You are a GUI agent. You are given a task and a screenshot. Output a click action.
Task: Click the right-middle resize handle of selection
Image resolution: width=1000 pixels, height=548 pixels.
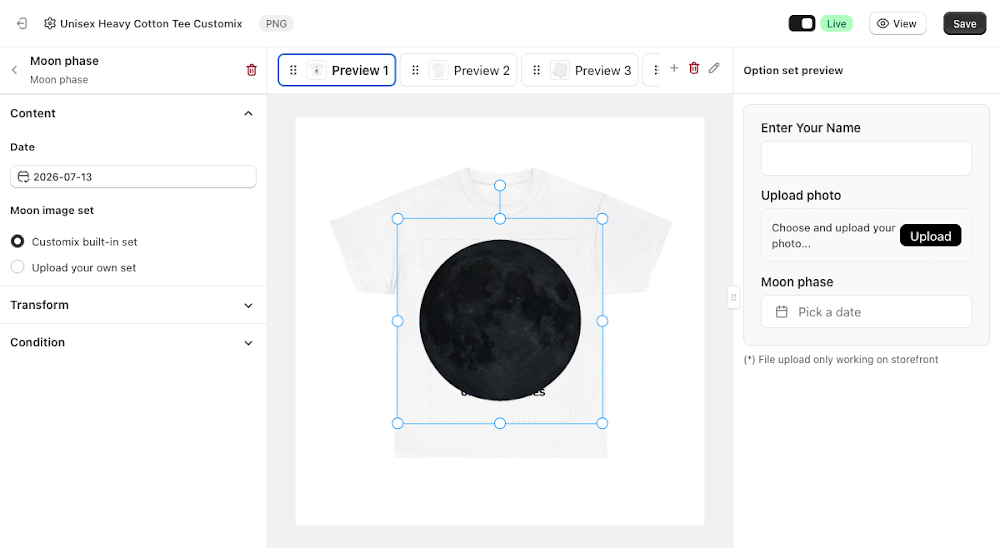602,321
